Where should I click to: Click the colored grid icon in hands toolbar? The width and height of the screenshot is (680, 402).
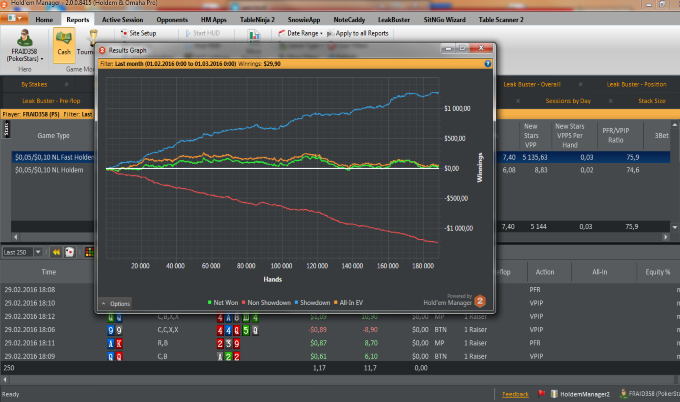click(x=89, y=252)
